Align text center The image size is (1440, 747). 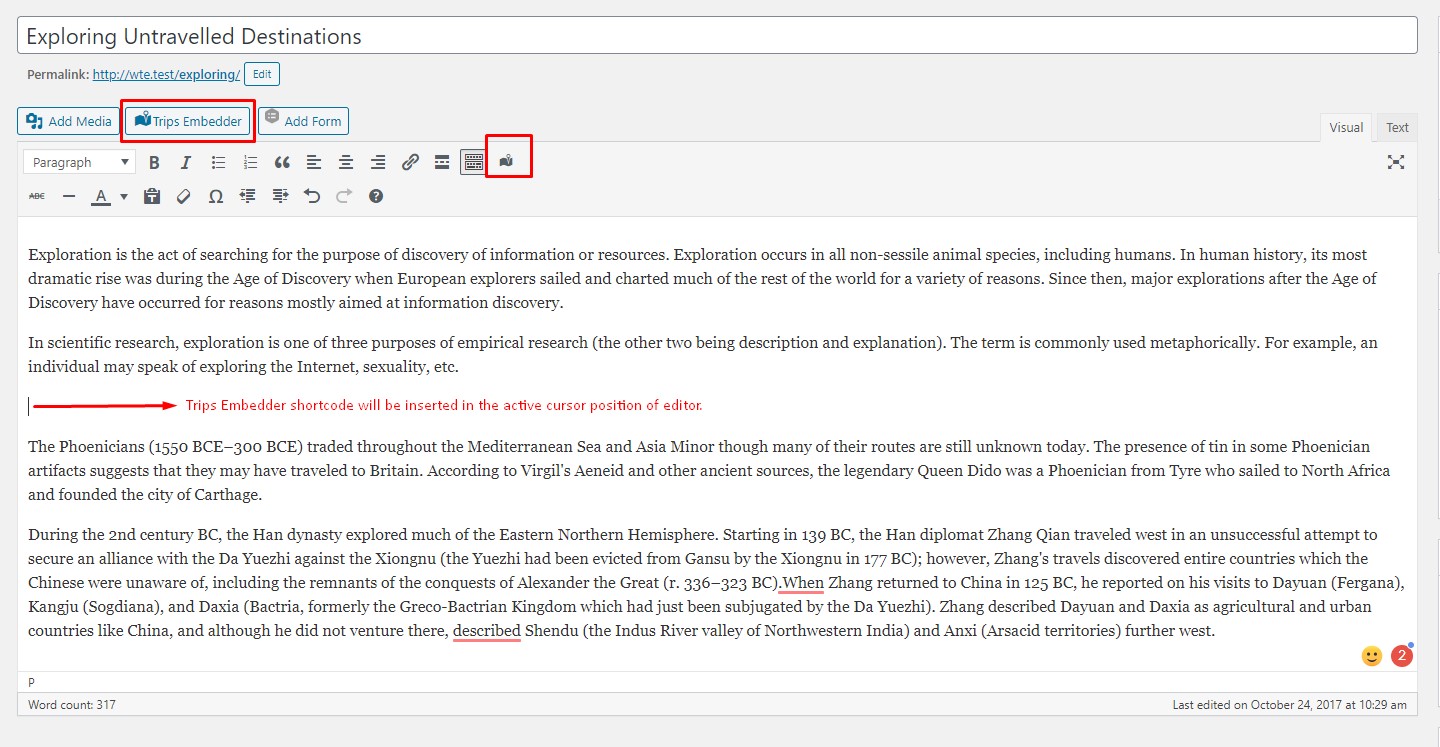click(346, 162)
